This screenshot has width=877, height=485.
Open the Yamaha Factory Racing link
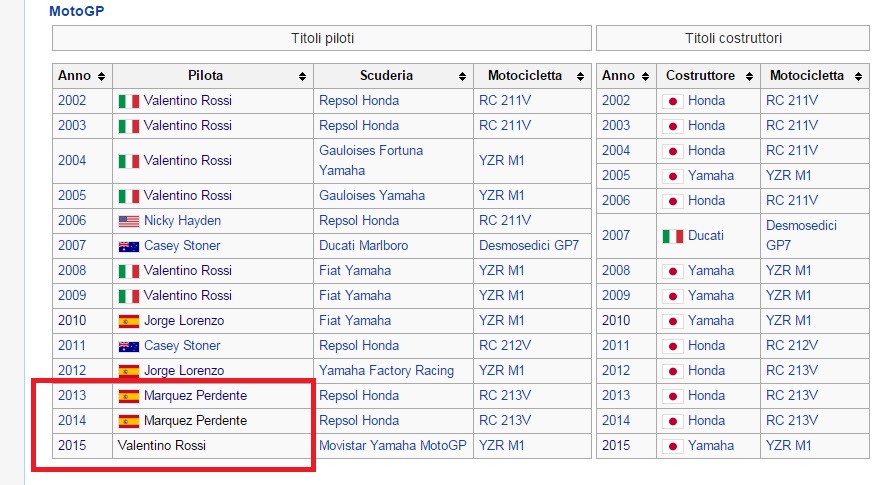coord(386,370)
